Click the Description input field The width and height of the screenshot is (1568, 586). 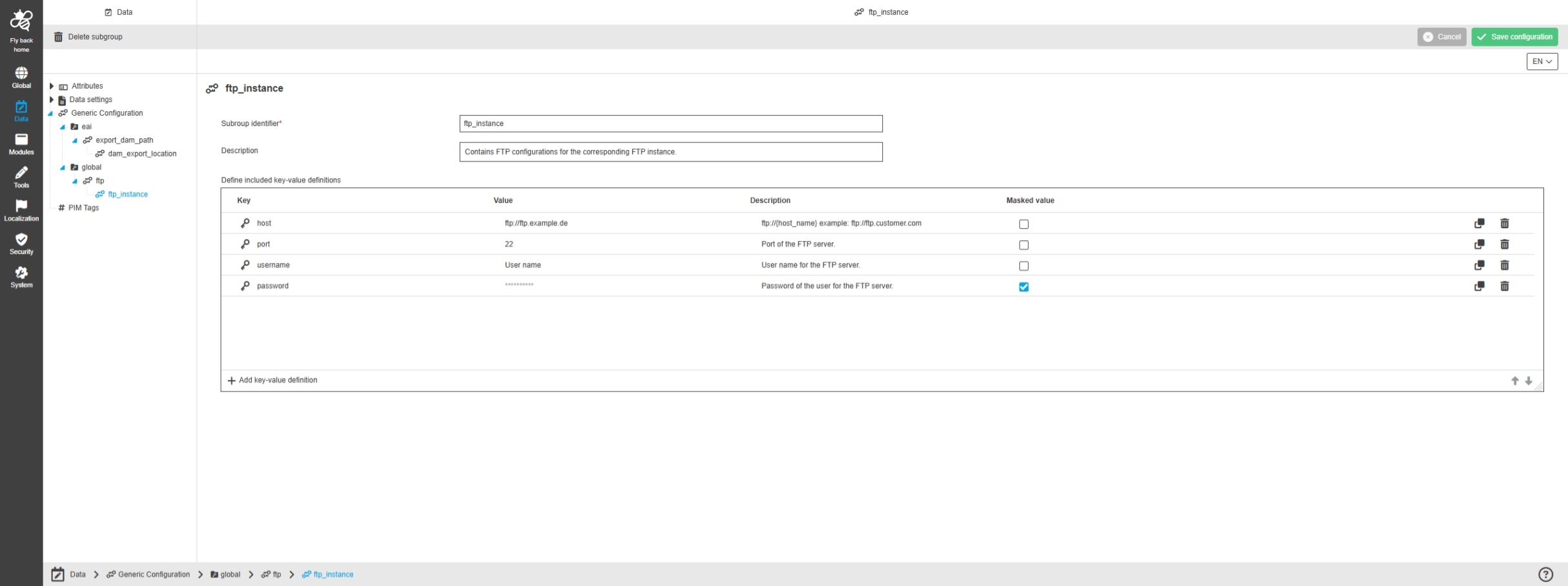click(x=670, y=152)
